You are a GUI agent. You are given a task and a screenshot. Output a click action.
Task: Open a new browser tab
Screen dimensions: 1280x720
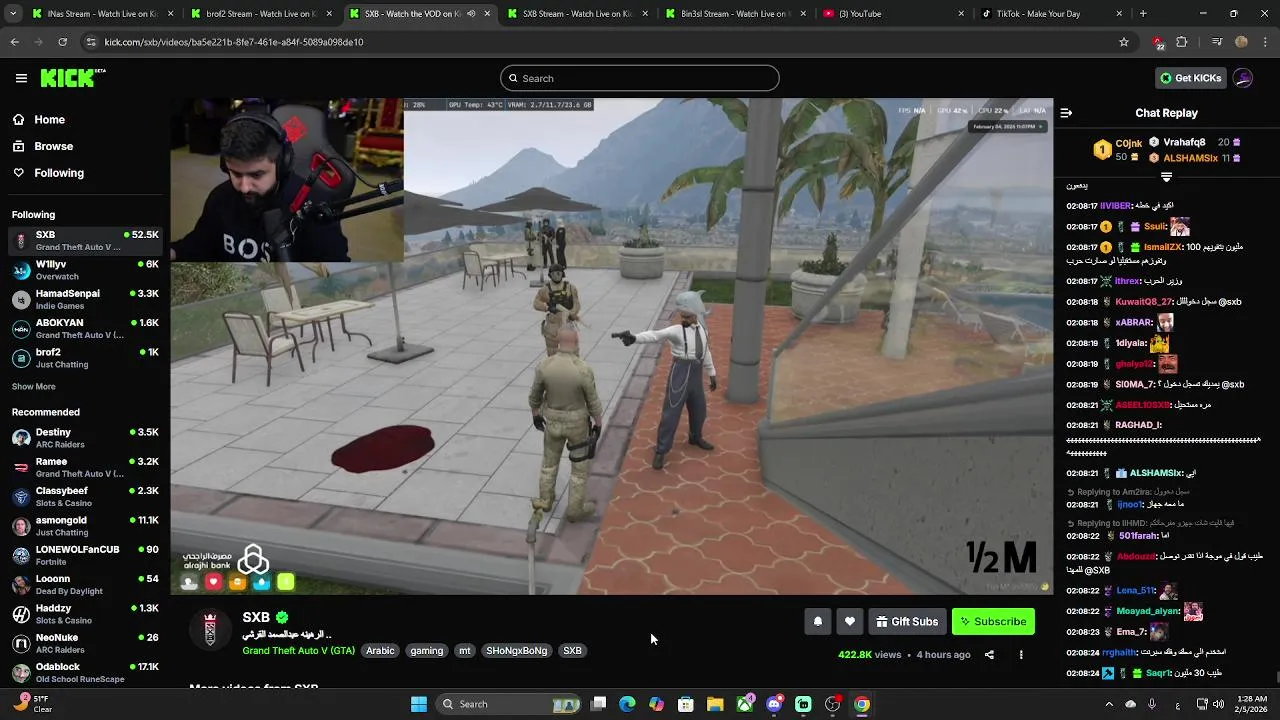(1143, 14)
